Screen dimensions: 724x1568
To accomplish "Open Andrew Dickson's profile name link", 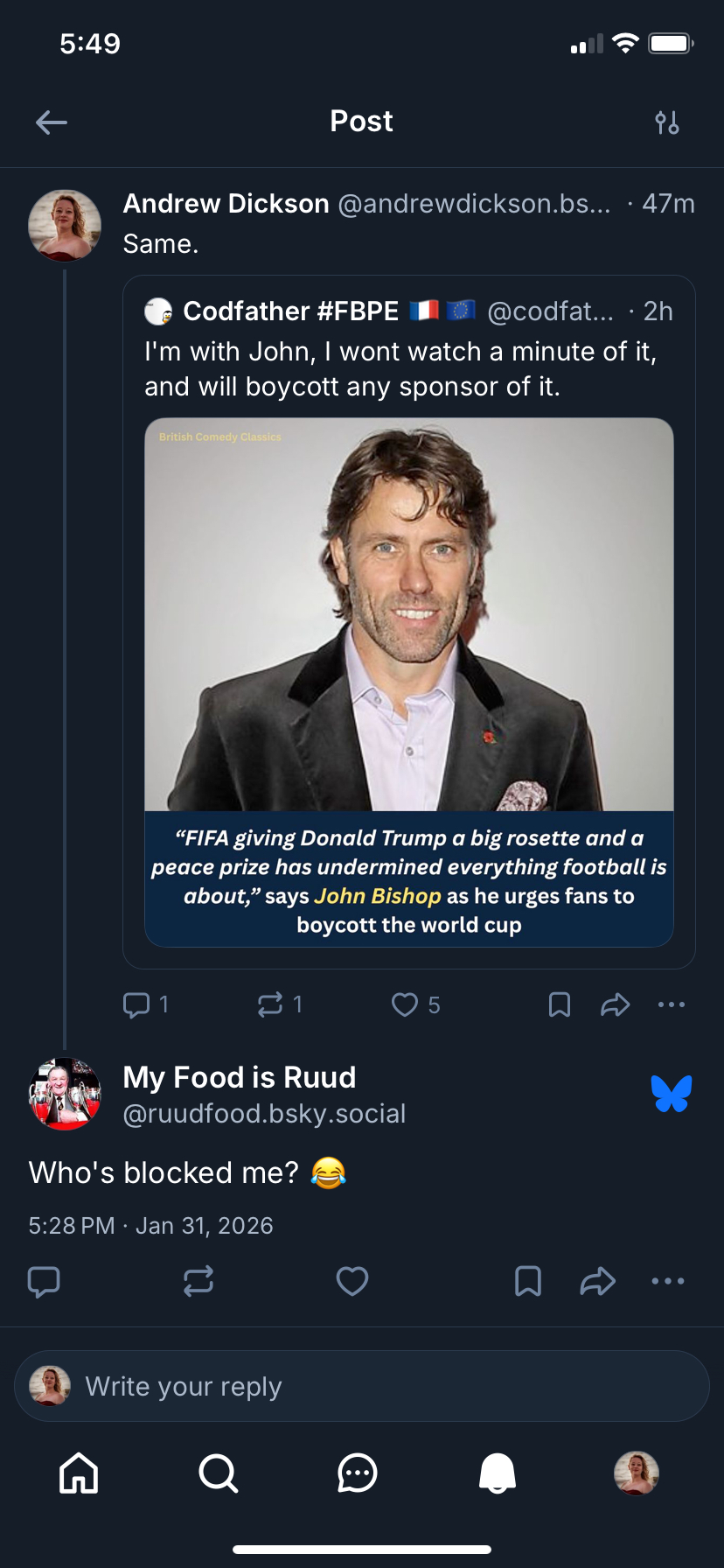I will [226, 204].
